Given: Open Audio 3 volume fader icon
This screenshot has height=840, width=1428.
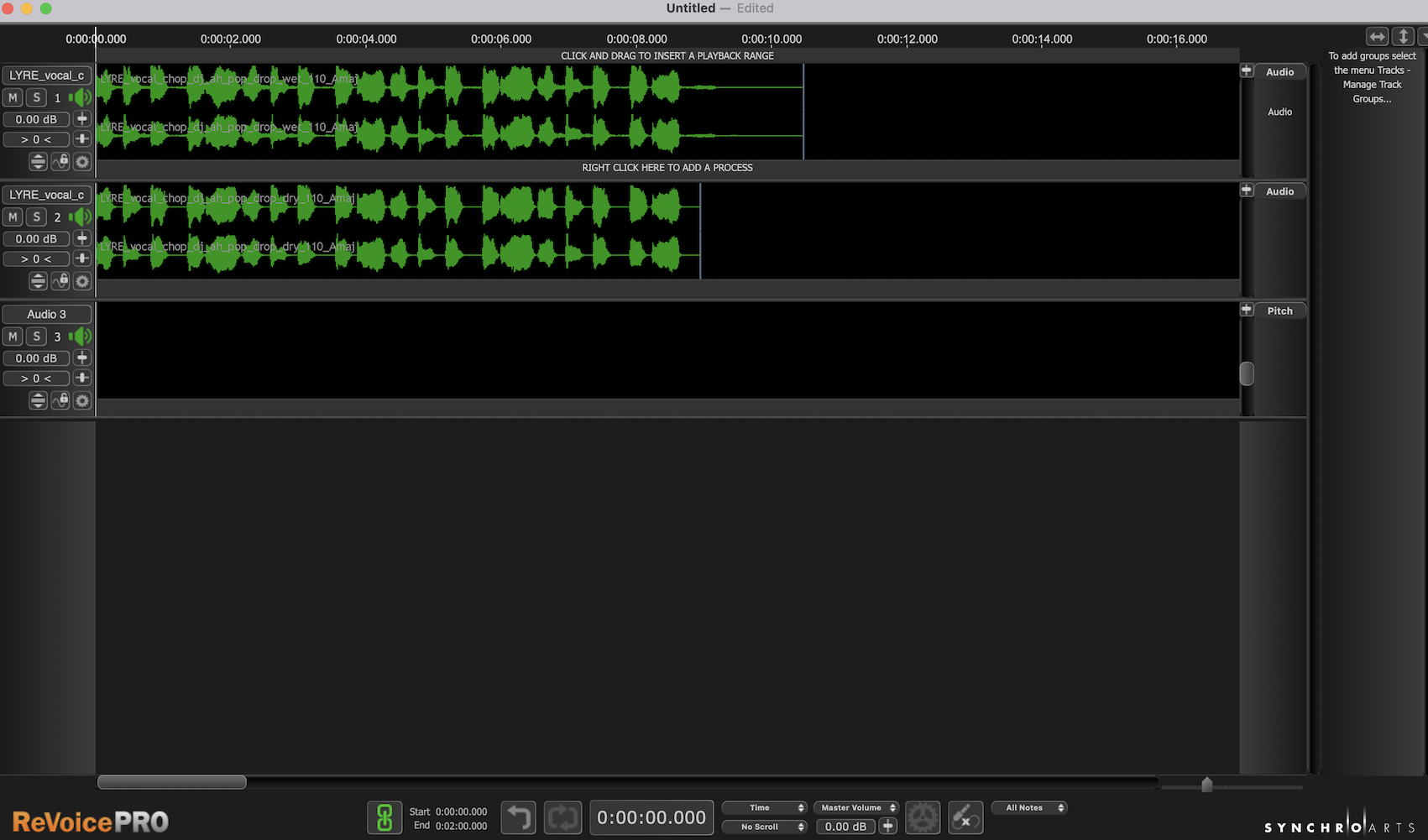Looking at the screenshot, I should [82, 357].
